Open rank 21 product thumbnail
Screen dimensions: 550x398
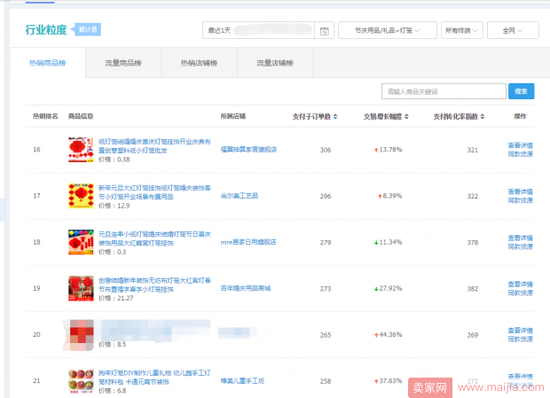point(81,381)
